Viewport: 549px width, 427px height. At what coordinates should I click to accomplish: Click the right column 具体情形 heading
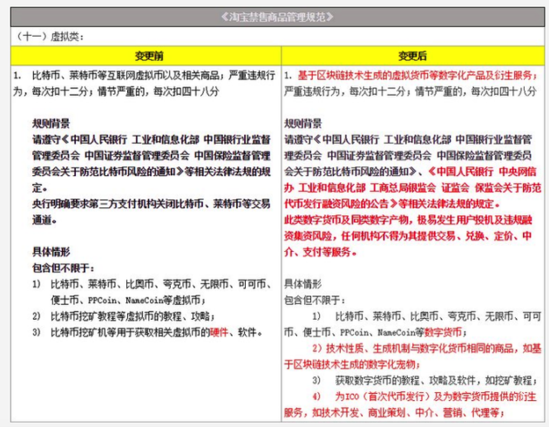tap(303, 284)
